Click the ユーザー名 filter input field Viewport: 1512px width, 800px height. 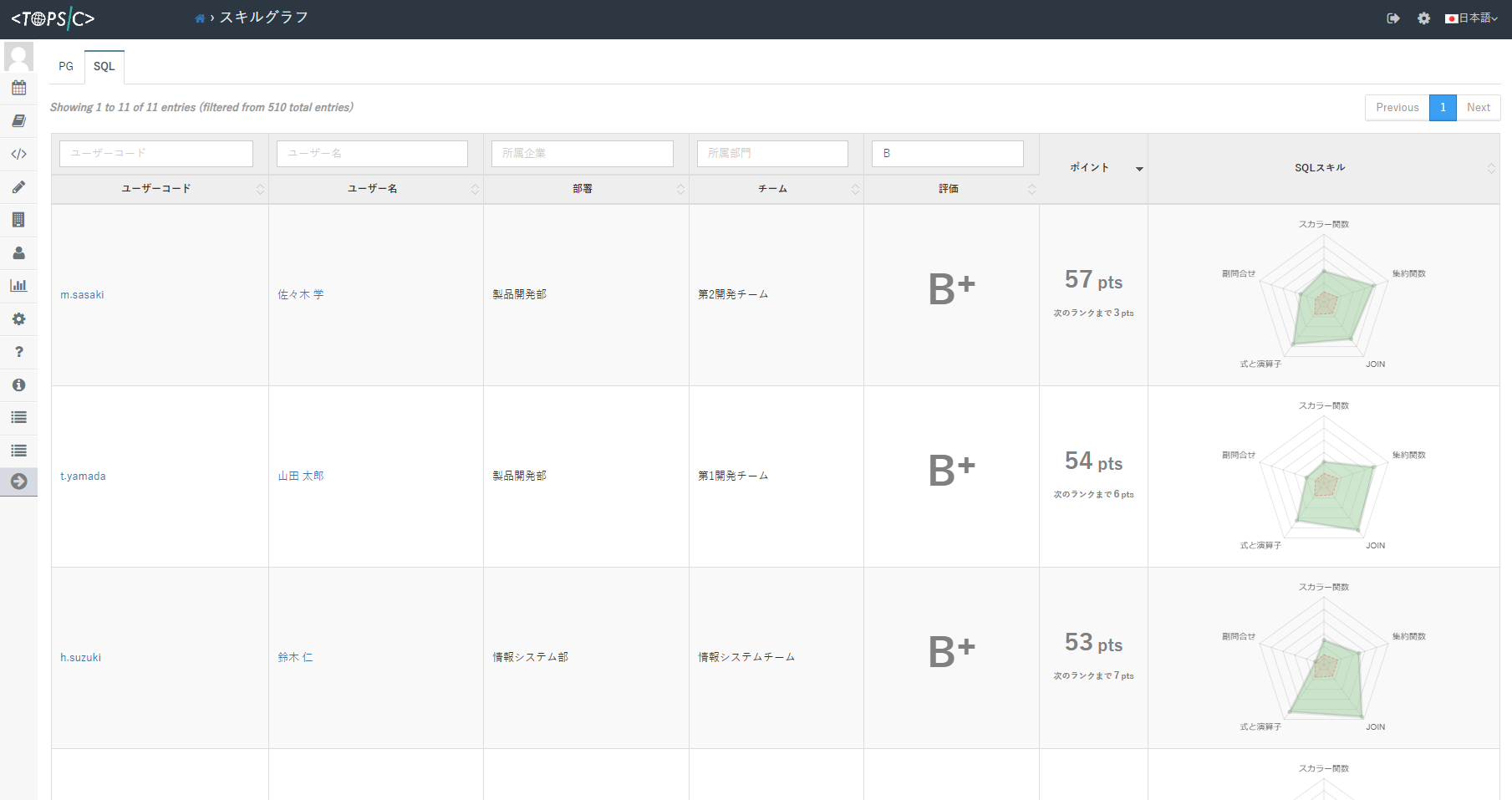372,154
